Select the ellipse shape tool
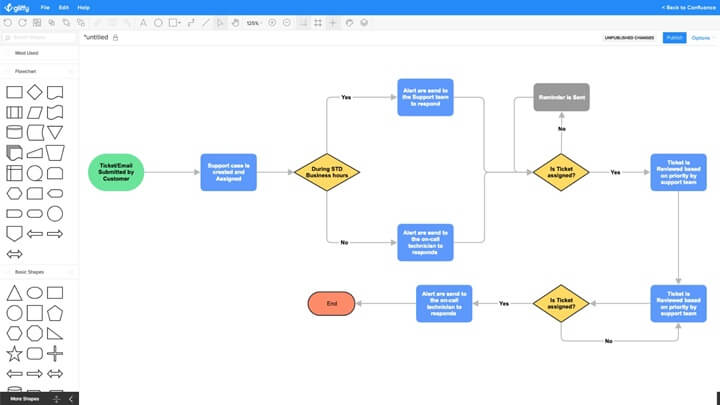Viewport: 720px width, 405px height. (158, 22)
